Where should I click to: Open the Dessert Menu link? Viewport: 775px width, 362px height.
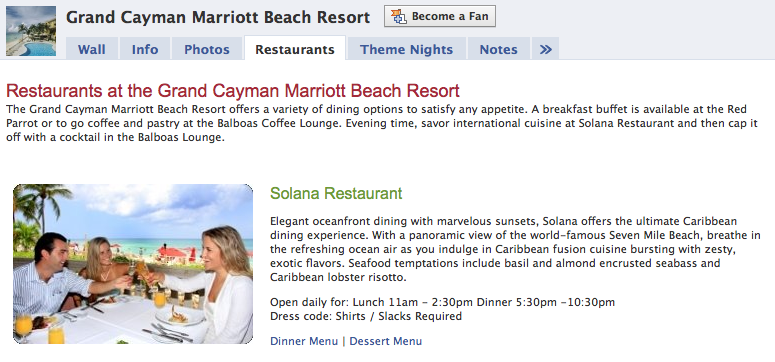tap(386, 341)
